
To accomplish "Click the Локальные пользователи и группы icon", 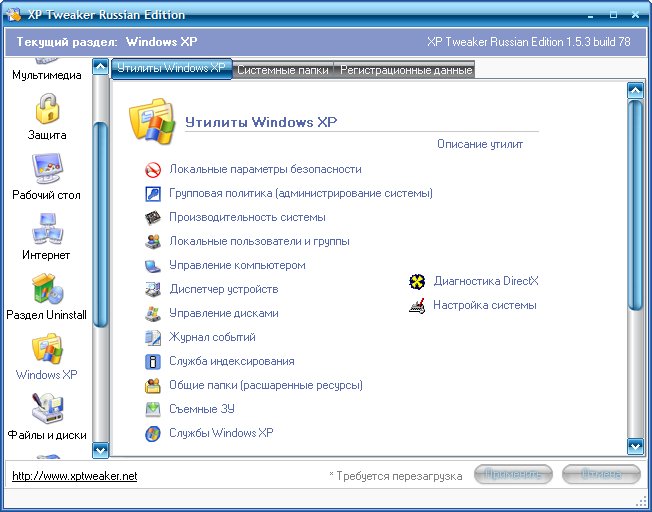I will [x=153, y=242].
